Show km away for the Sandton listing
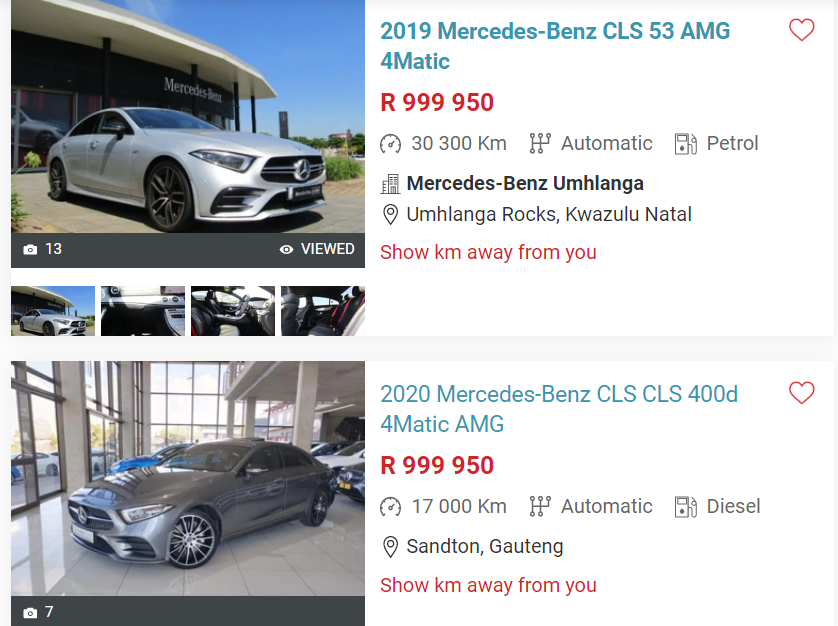Image resolution: width=838 pixels, height=626 pixels. (x=488, y=585)
